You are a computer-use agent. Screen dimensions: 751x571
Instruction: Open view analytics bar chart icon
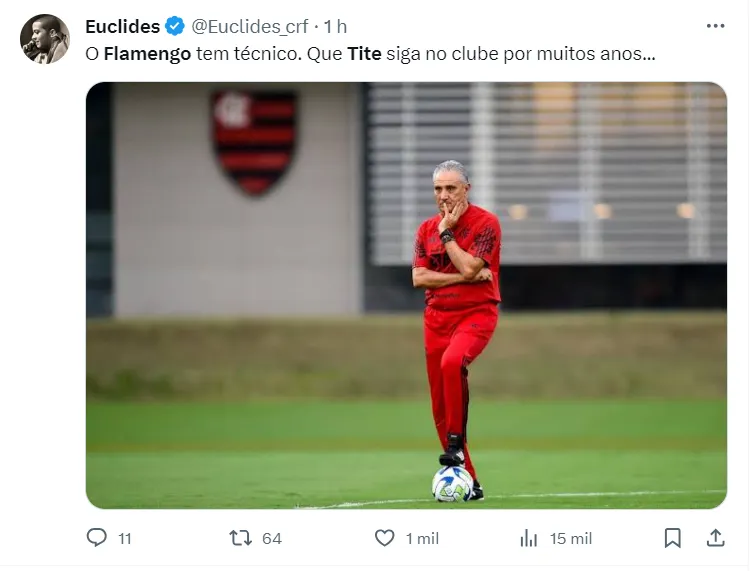(x=528, y=538)
